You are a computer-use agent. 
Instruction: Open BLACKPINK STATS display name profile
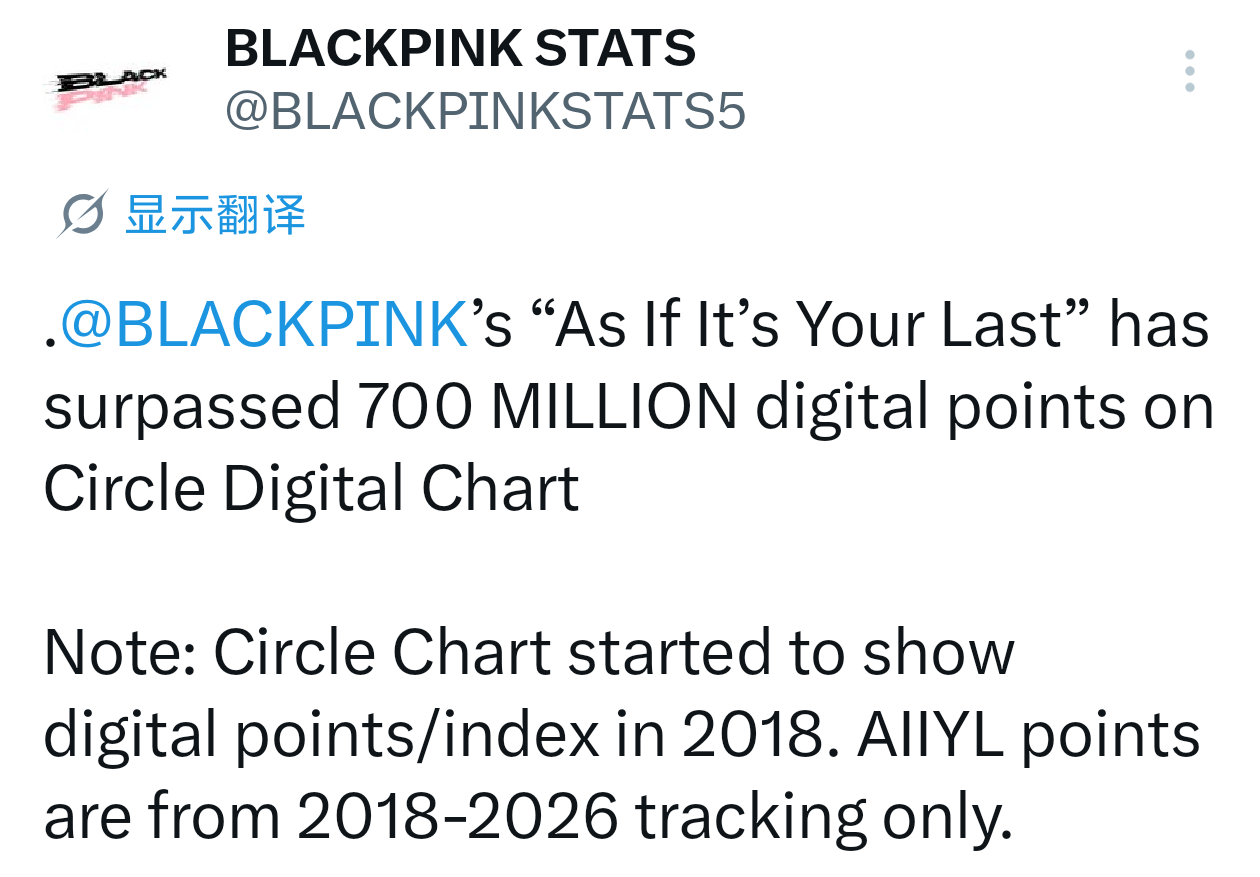pyautogui.click(x=461, y=48)
